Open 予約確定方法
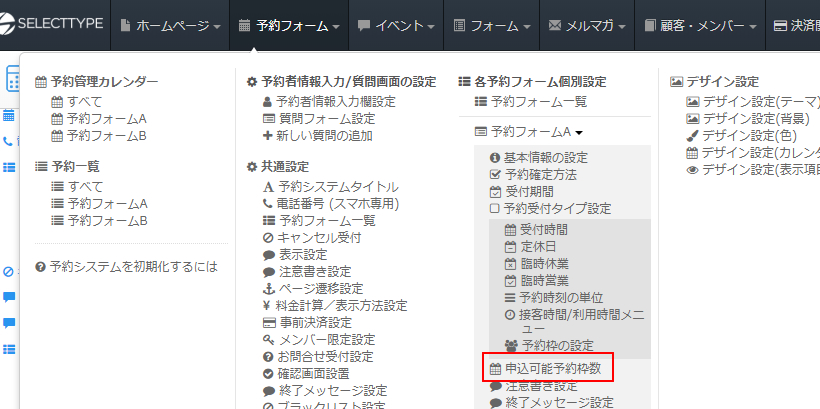This screenshot has width=820, height=409. [533, 174]
